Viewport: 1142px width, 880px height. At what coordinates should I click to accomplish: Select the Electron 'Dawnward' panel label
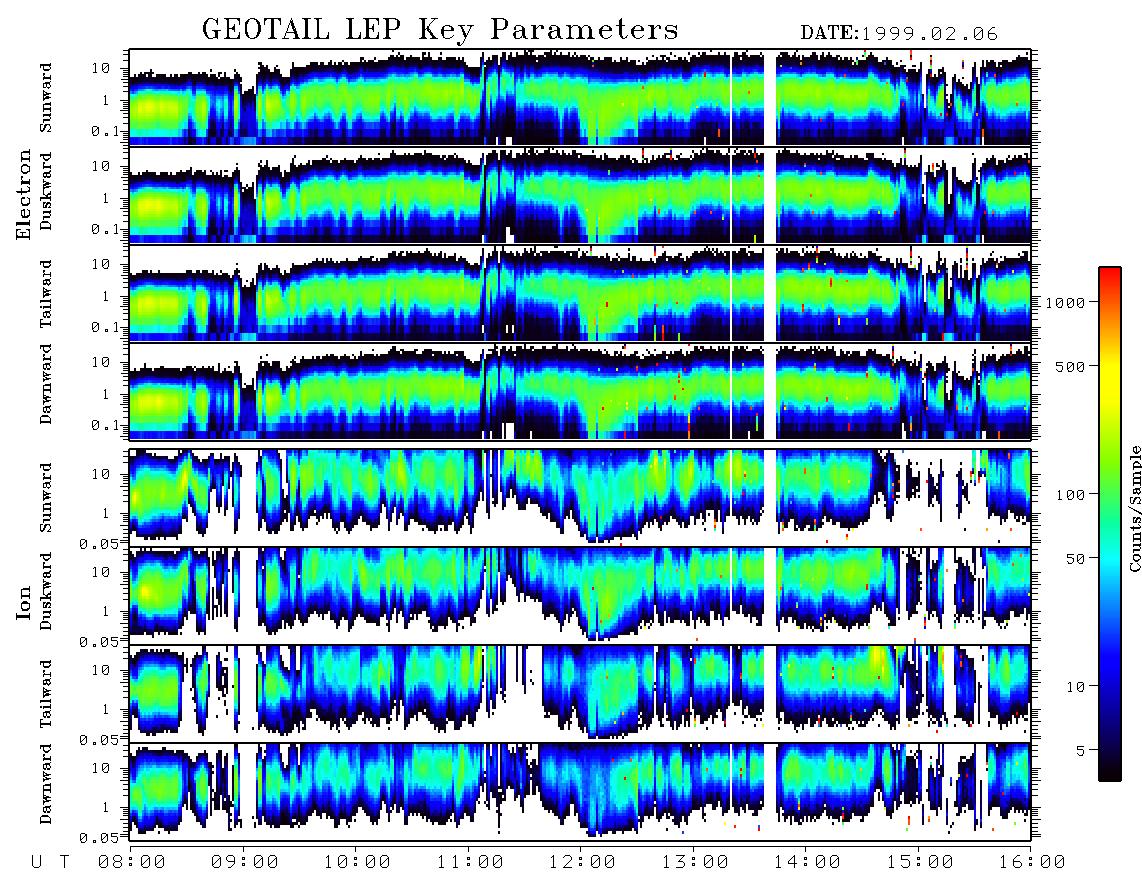click(46, 385)
